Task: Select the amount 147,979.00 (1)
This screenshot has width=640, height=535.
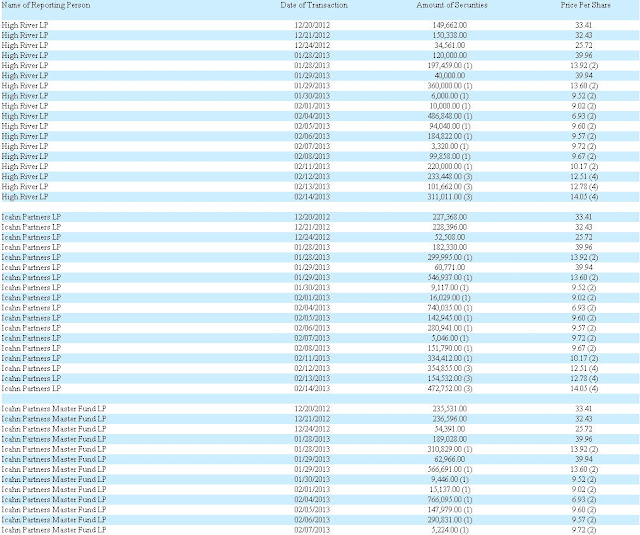Action: coord(450,510)
